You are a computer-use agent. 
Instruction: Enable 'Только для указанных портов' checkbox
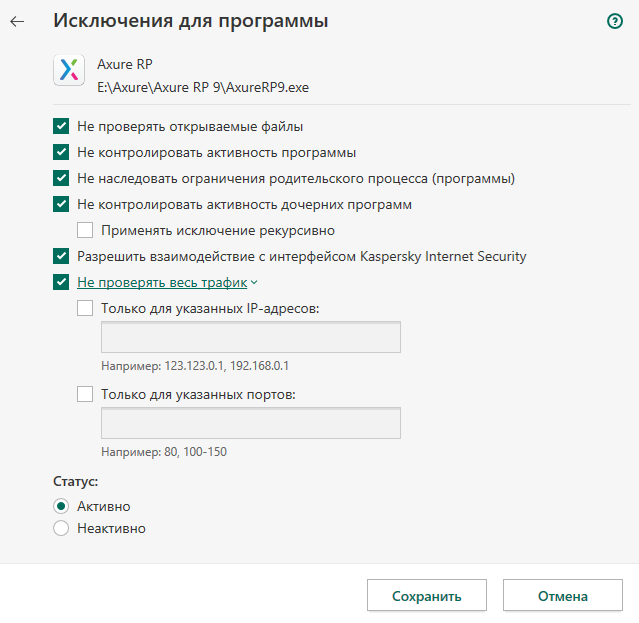point(85,394)
